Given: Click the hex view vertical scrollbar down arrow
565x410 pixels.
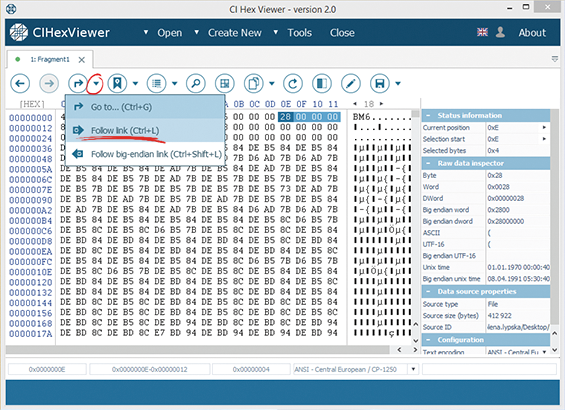Looking at the screenshot, I should pyautogui.click(x=415, y=340).
